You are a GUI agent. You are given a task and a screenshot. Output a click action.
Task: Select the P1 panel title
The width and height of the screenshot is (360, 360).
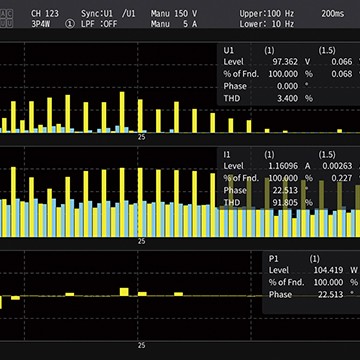[x=273, y=259]
